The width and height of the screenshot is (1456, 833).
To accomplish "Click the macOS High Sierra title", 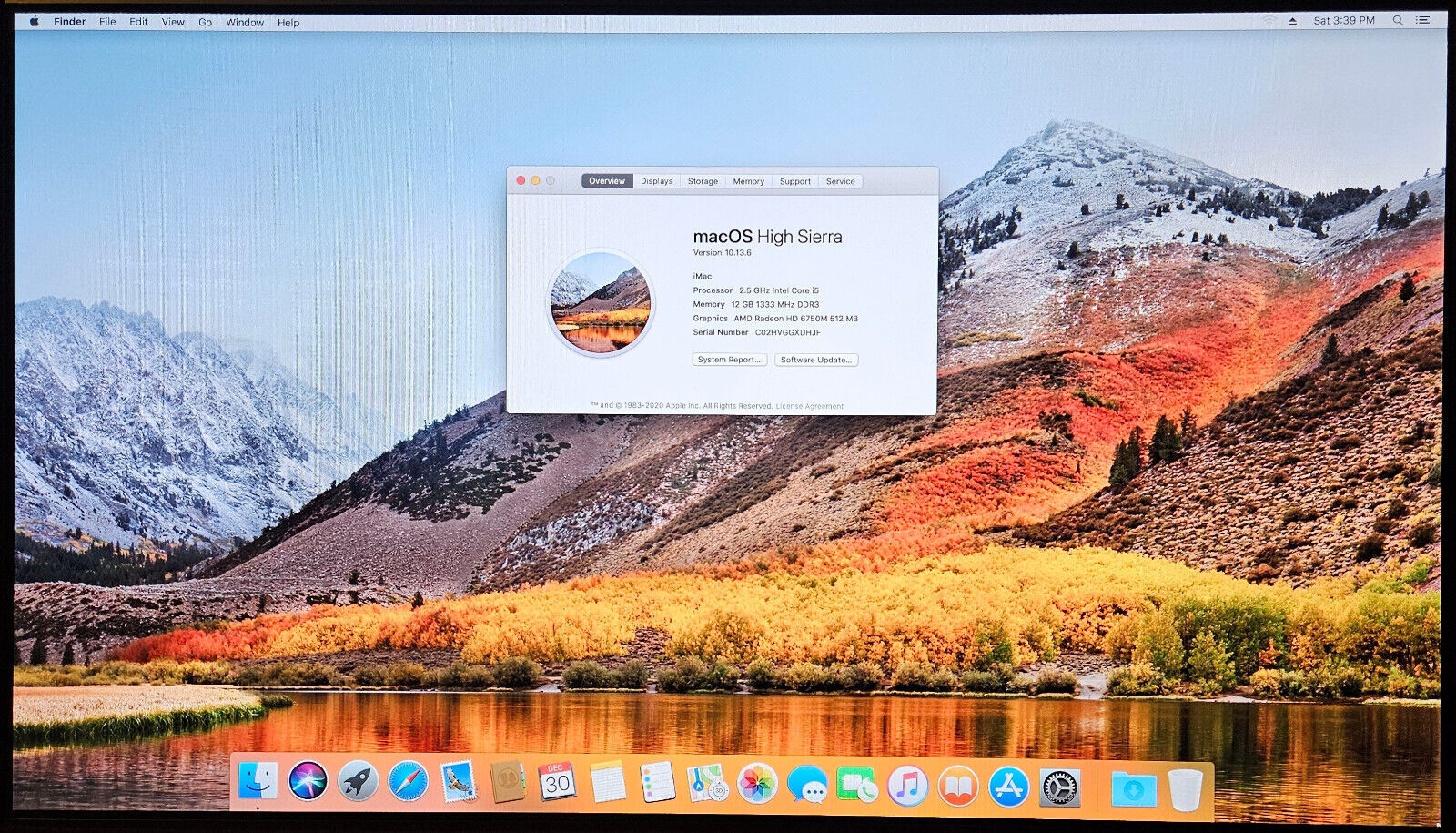I will point(768,237).
